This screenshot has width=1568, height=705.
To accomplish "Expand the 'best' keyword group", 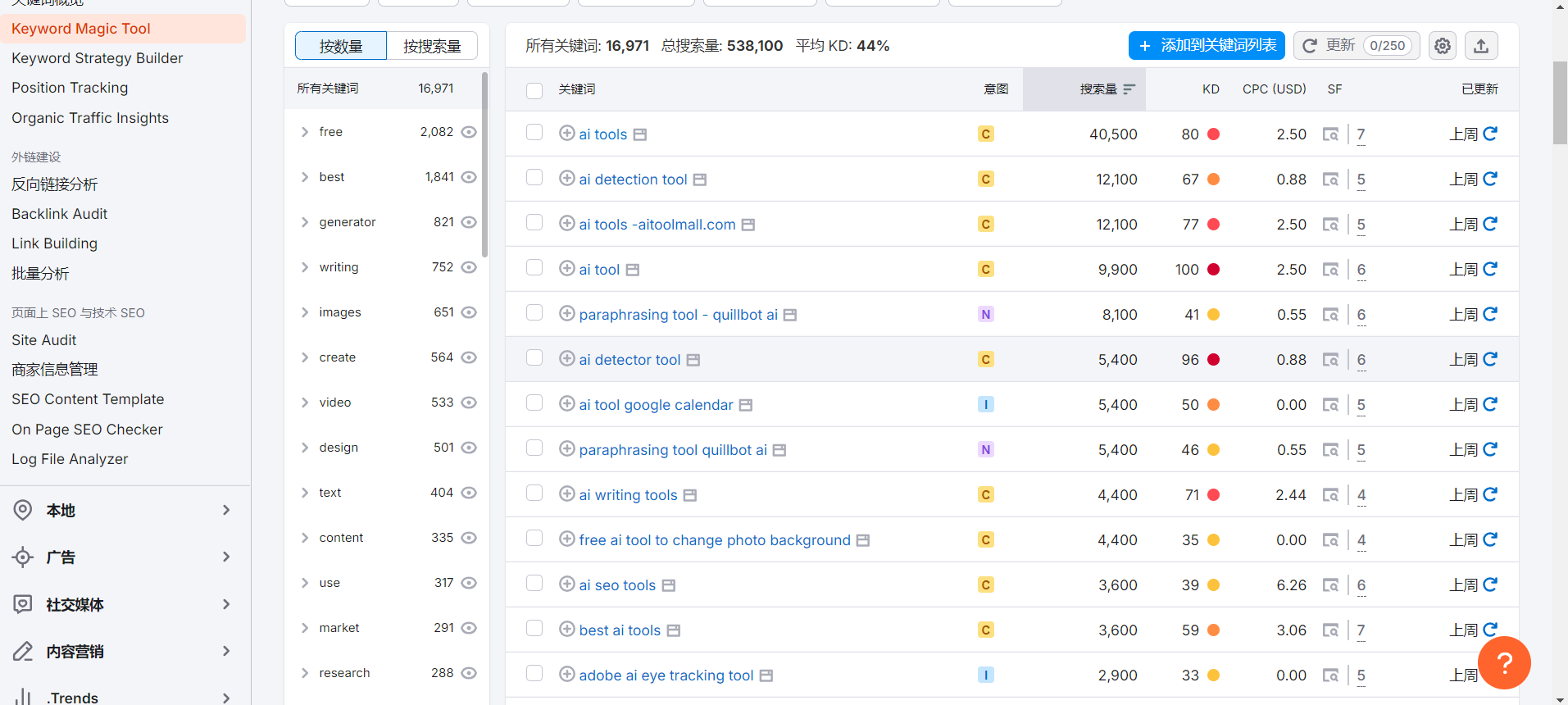I will [305, 177].
